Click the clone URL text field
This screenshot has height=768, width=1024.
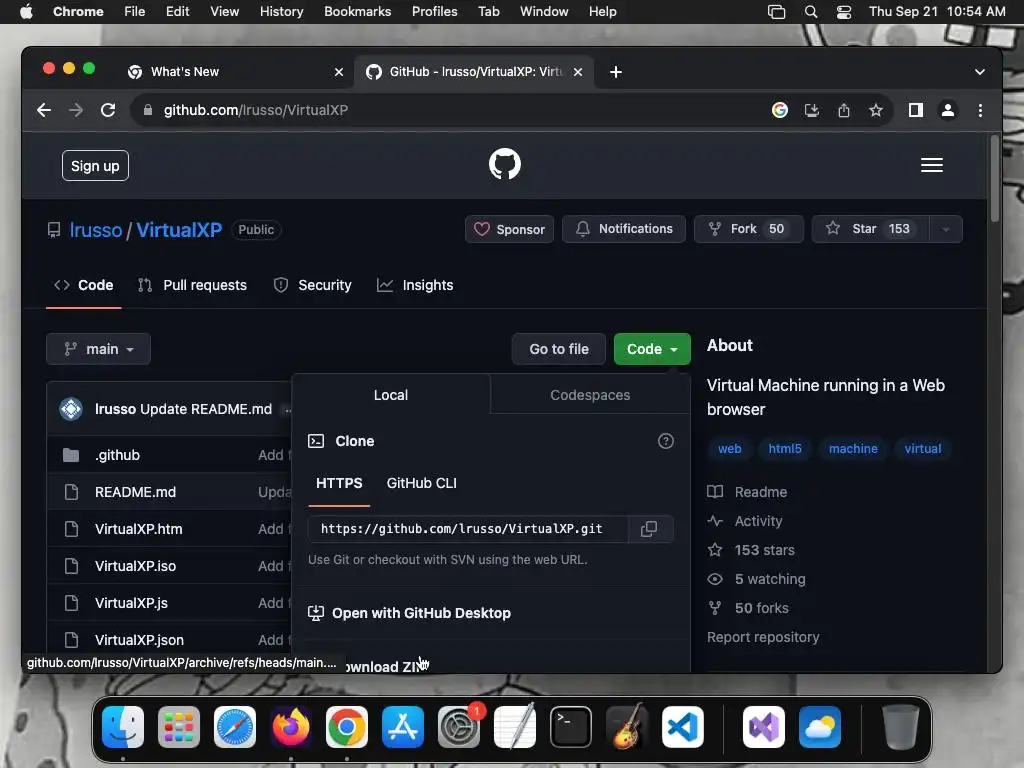tap(468, 529)
